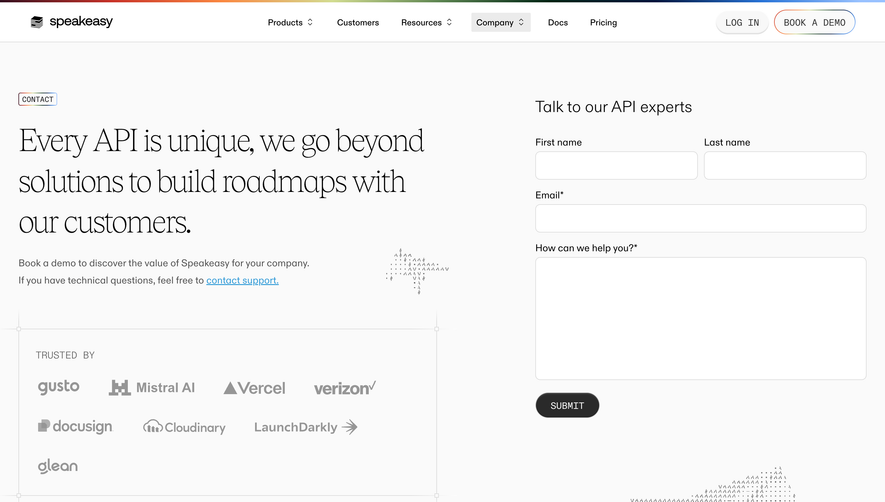
Task: Open the Docs nav link
Action: coord(558,23)
